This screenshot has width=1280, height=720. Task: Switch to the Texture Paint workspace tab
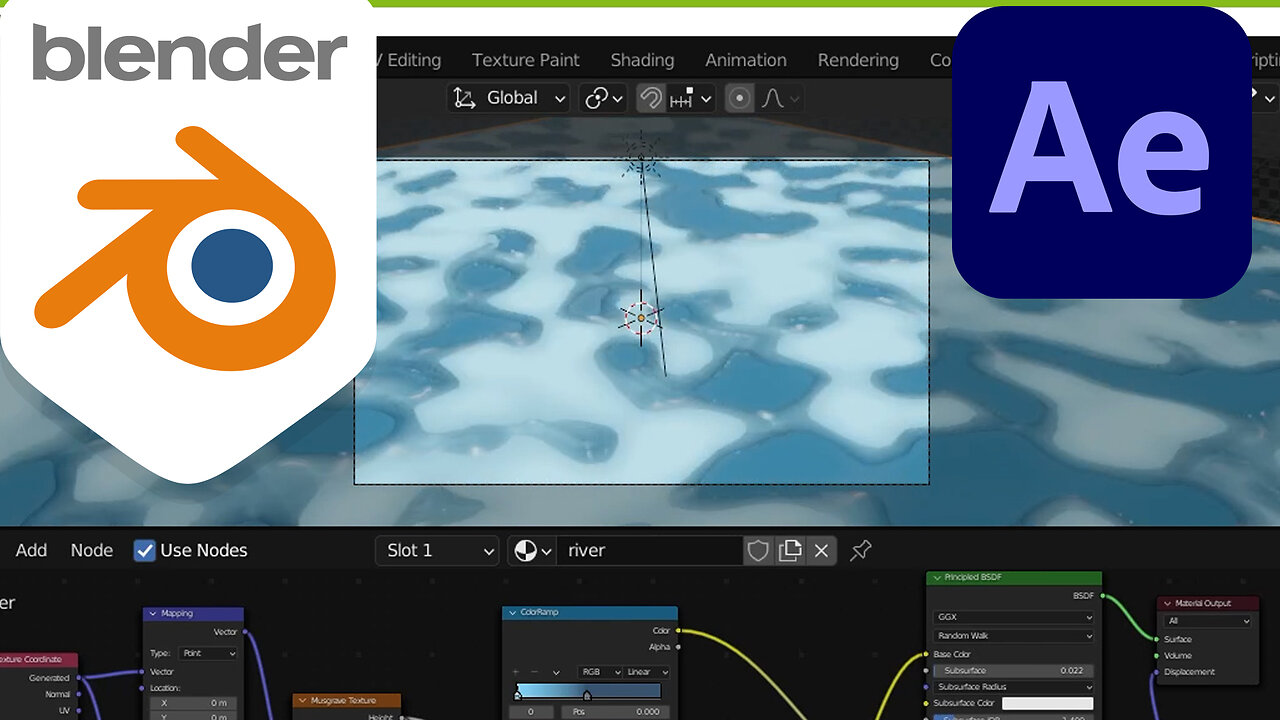click(x=526, y=60)
